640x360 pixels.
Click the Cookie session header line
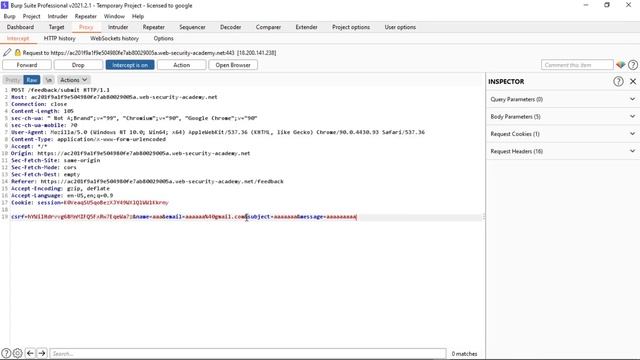coord(89,202)
